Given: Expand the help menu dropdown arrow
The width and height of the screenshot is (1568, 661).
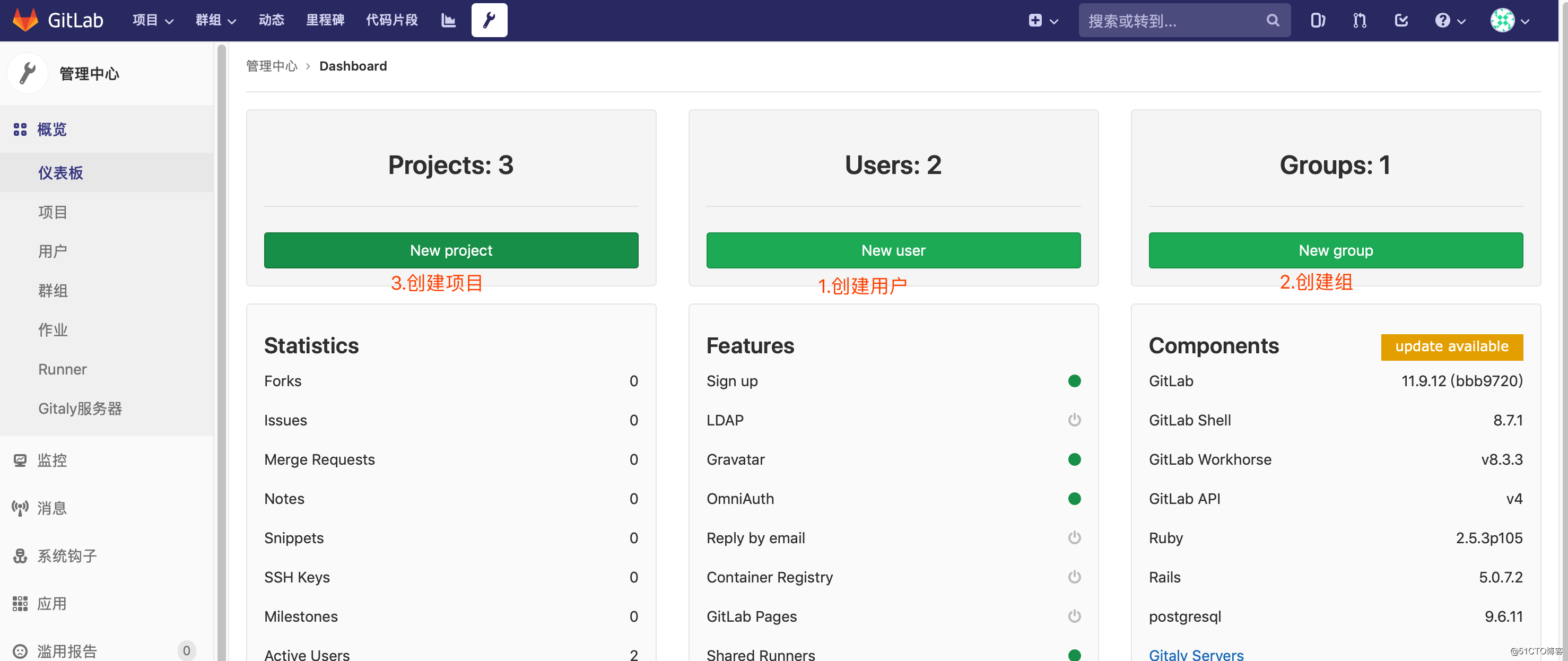Looking at the screenshot, I should point(1461,21).
